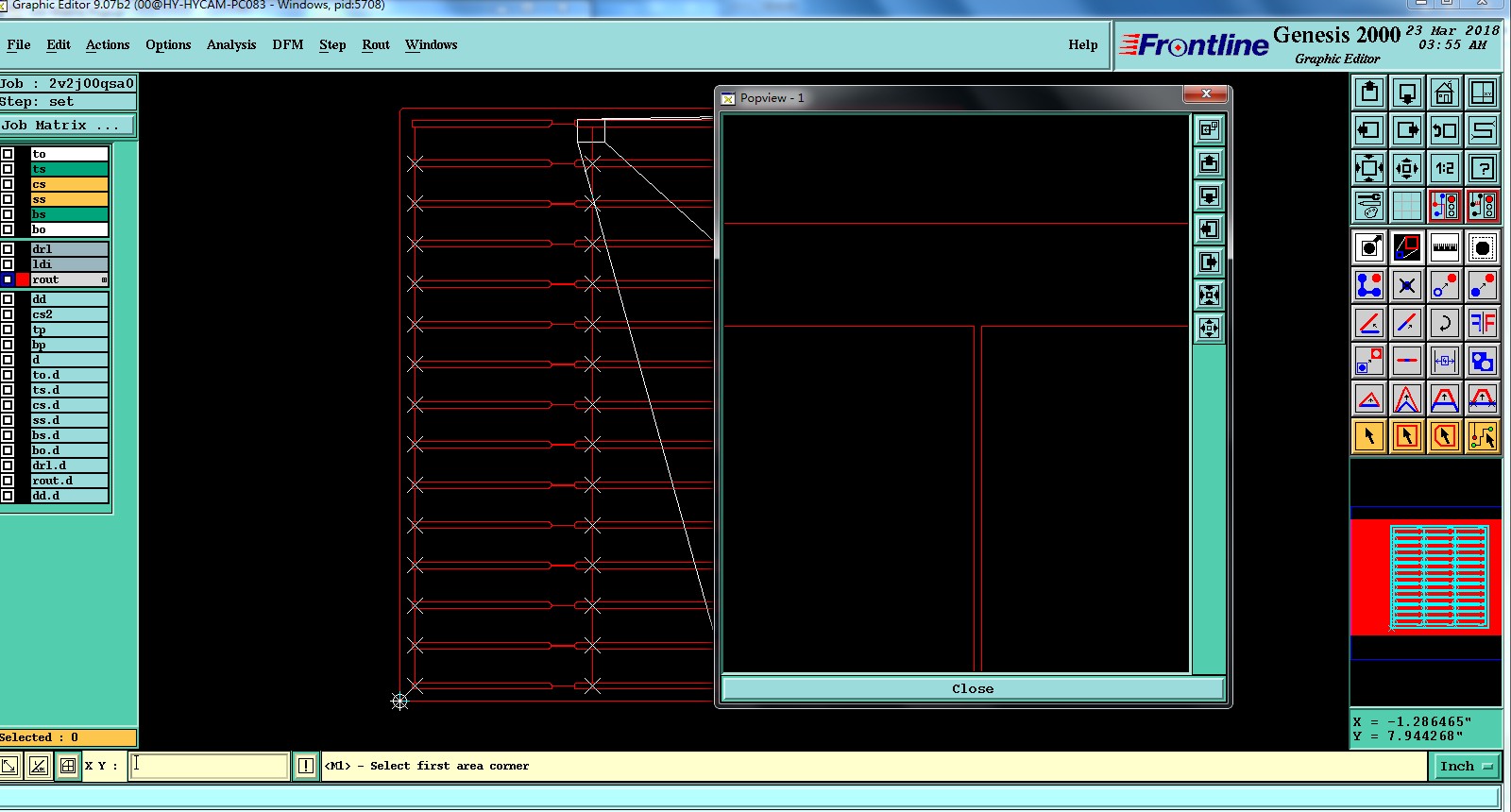Select the 'rout.d' layer name
This screenshot has width=1511, height=812.
pos(70,481)
